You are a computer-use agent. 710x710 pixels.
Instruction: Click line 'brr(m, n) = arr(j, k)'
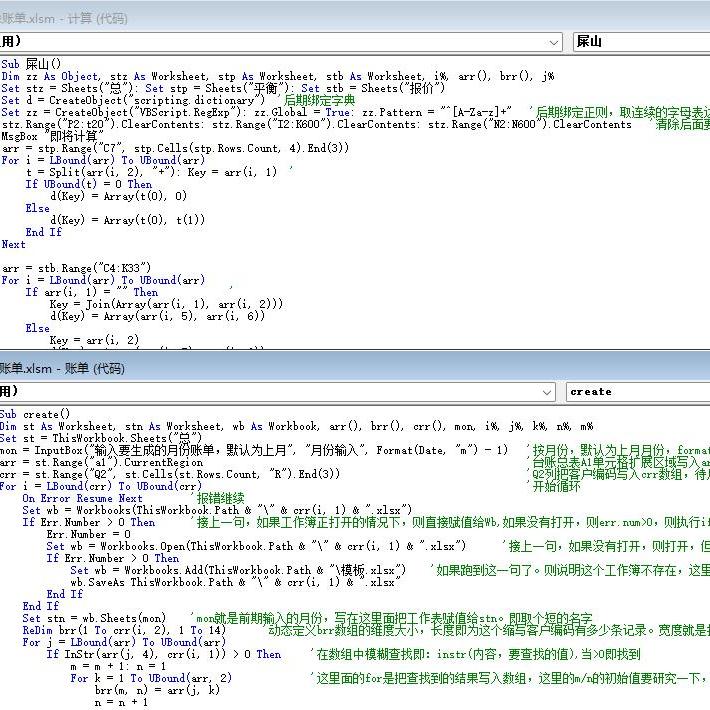(x=157, y=690)
